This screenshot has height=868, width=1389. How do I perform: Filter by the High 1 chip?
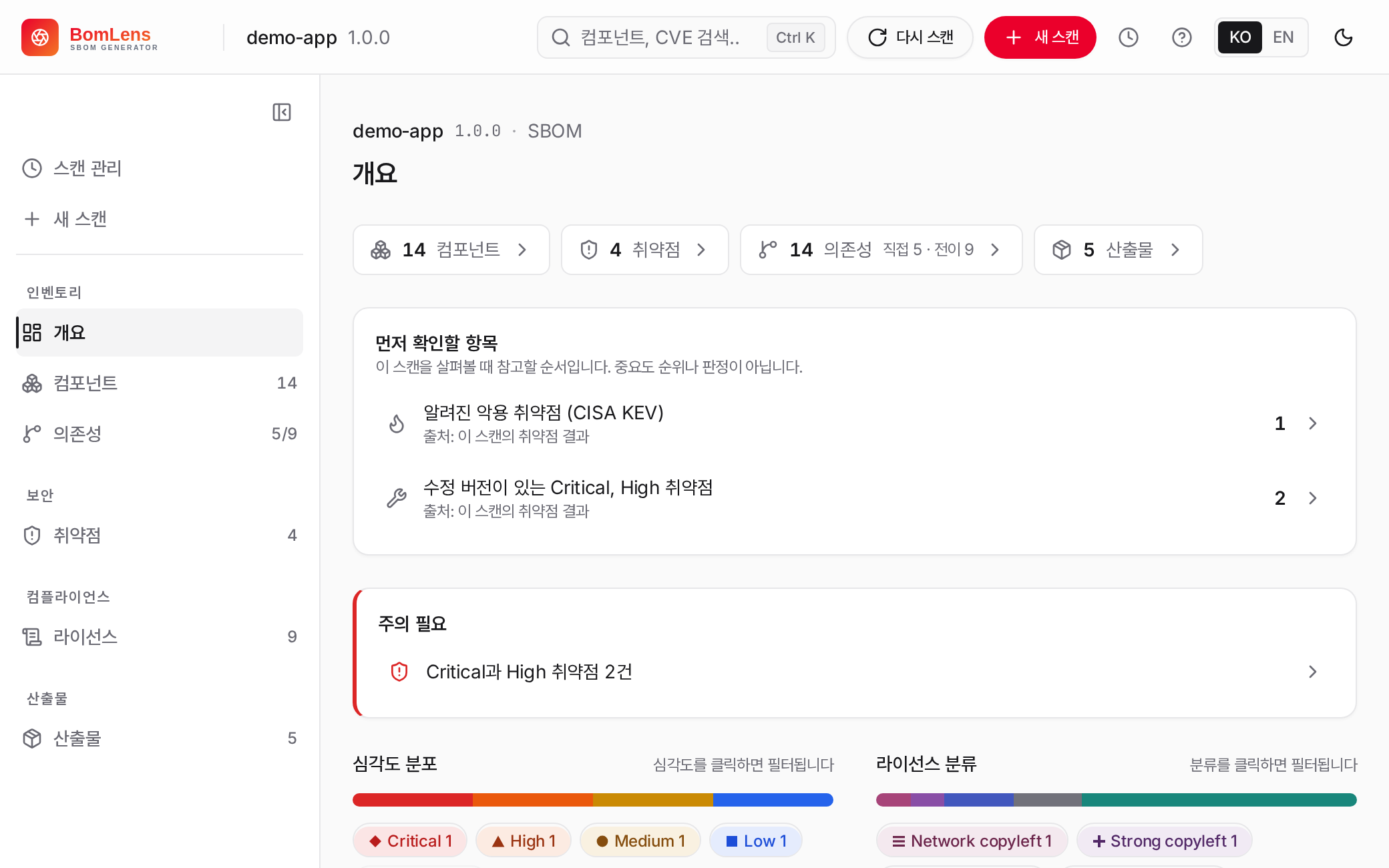pyautogui.click(x=524, y=841)
